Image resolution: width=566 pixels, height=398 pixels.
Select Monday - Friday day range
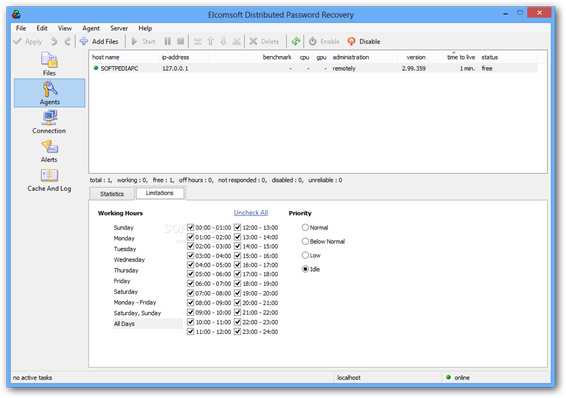pos(135,302)
